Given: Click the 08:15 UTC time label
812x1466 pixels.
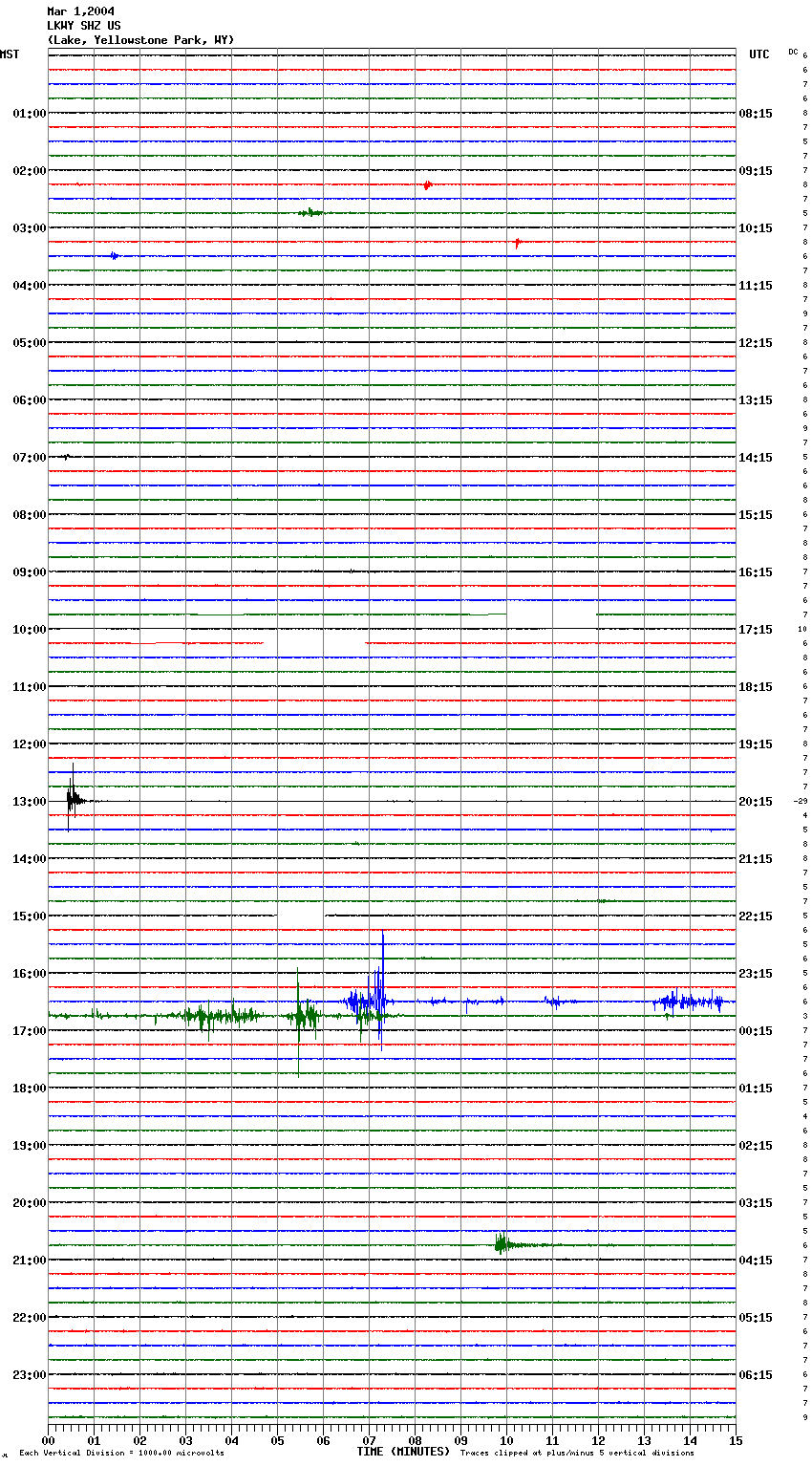Looking at the screenshot, I should click(x=756, y=113).
